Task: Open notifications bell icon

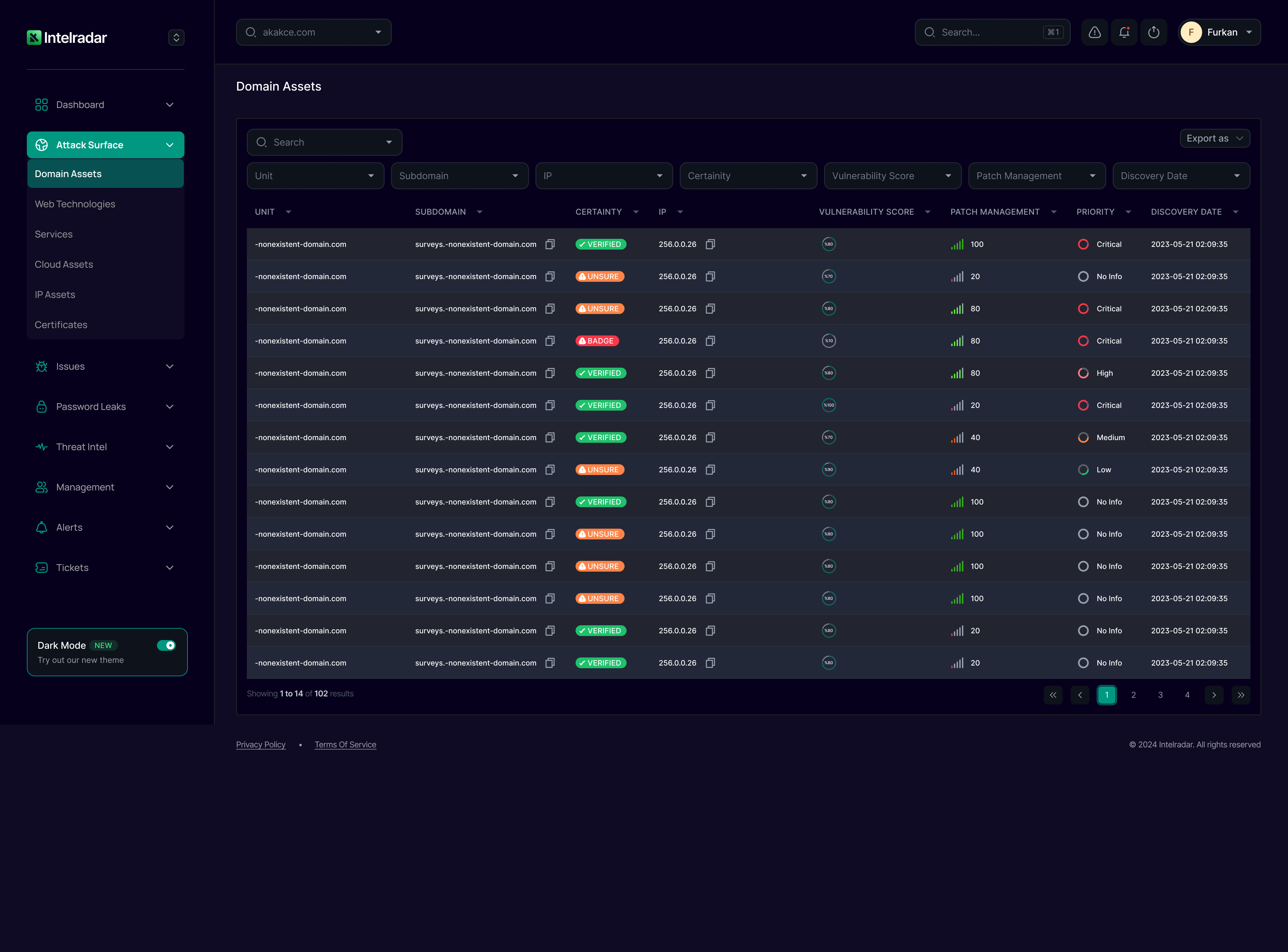Action: (x=1124, y=32)
